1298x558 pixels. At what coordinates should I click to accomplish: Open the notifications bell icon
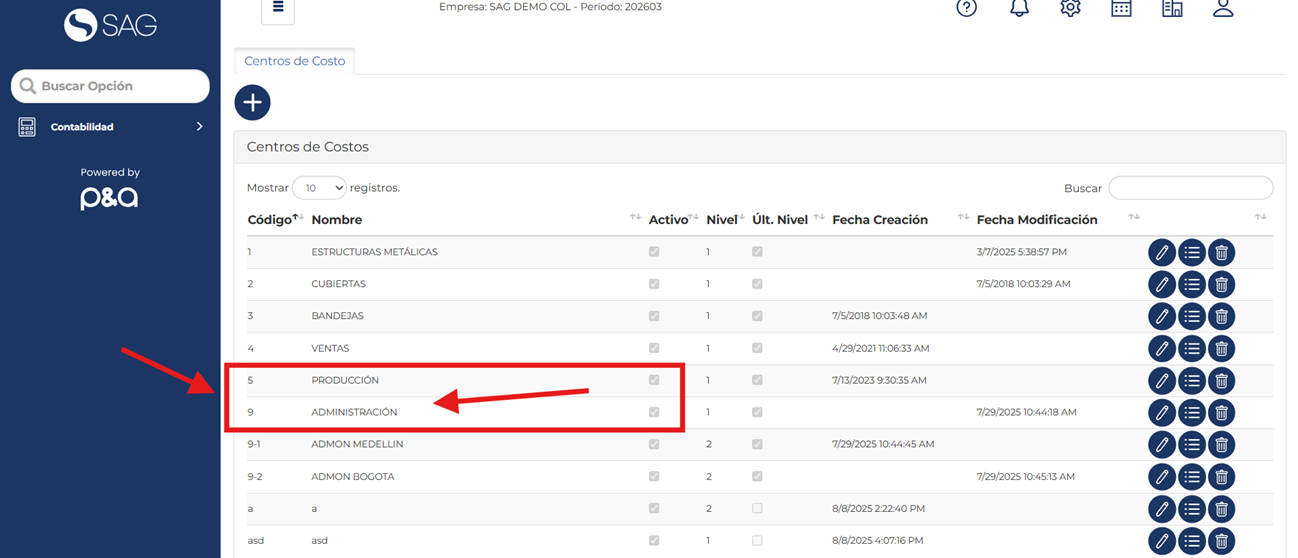pos(1019,8)
